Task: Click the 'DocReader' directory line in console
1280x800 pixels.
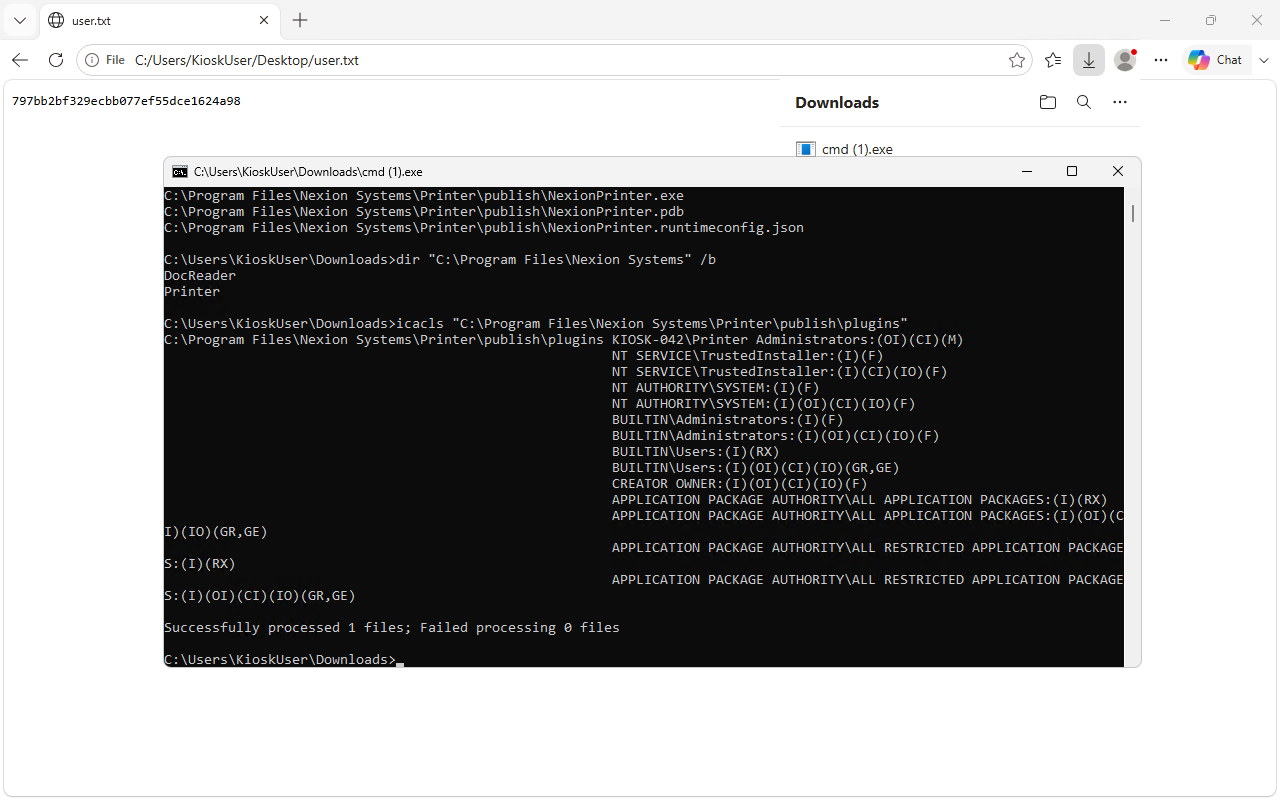Action: (200, 276)
